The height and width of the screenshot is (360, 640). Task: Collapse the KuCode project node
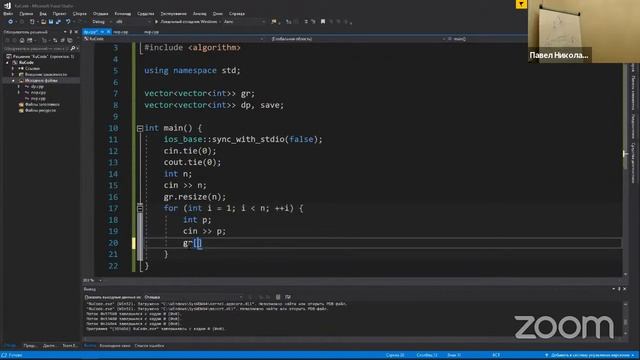tap(7, 62)
